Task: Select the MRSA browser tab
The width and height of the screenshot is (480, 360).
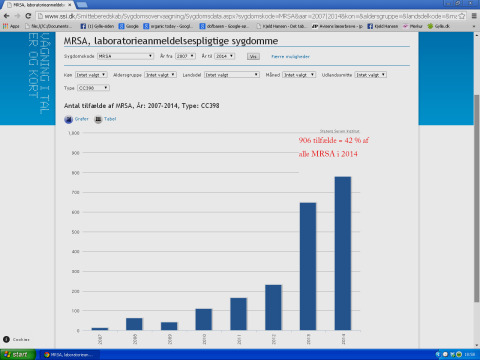Action: (39, 5)
